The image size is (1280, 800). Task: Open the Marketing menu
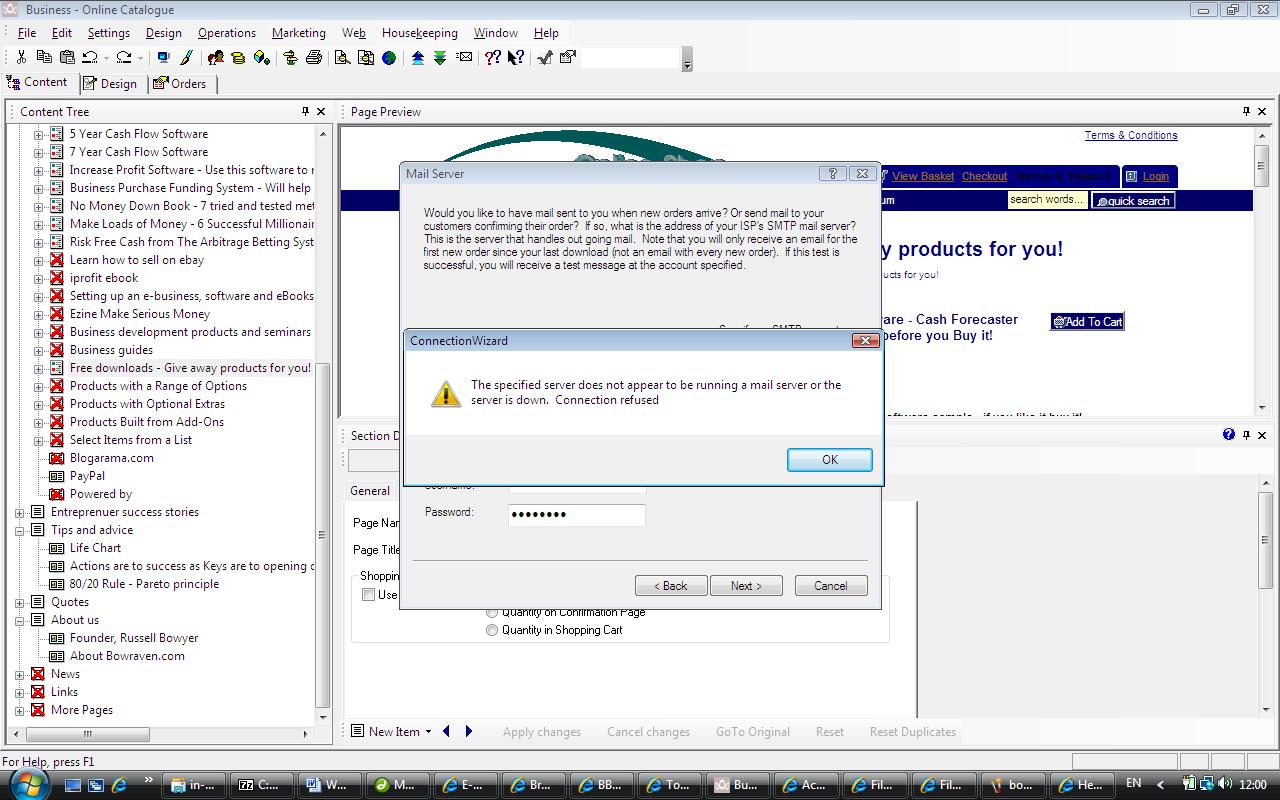[298, 33]
